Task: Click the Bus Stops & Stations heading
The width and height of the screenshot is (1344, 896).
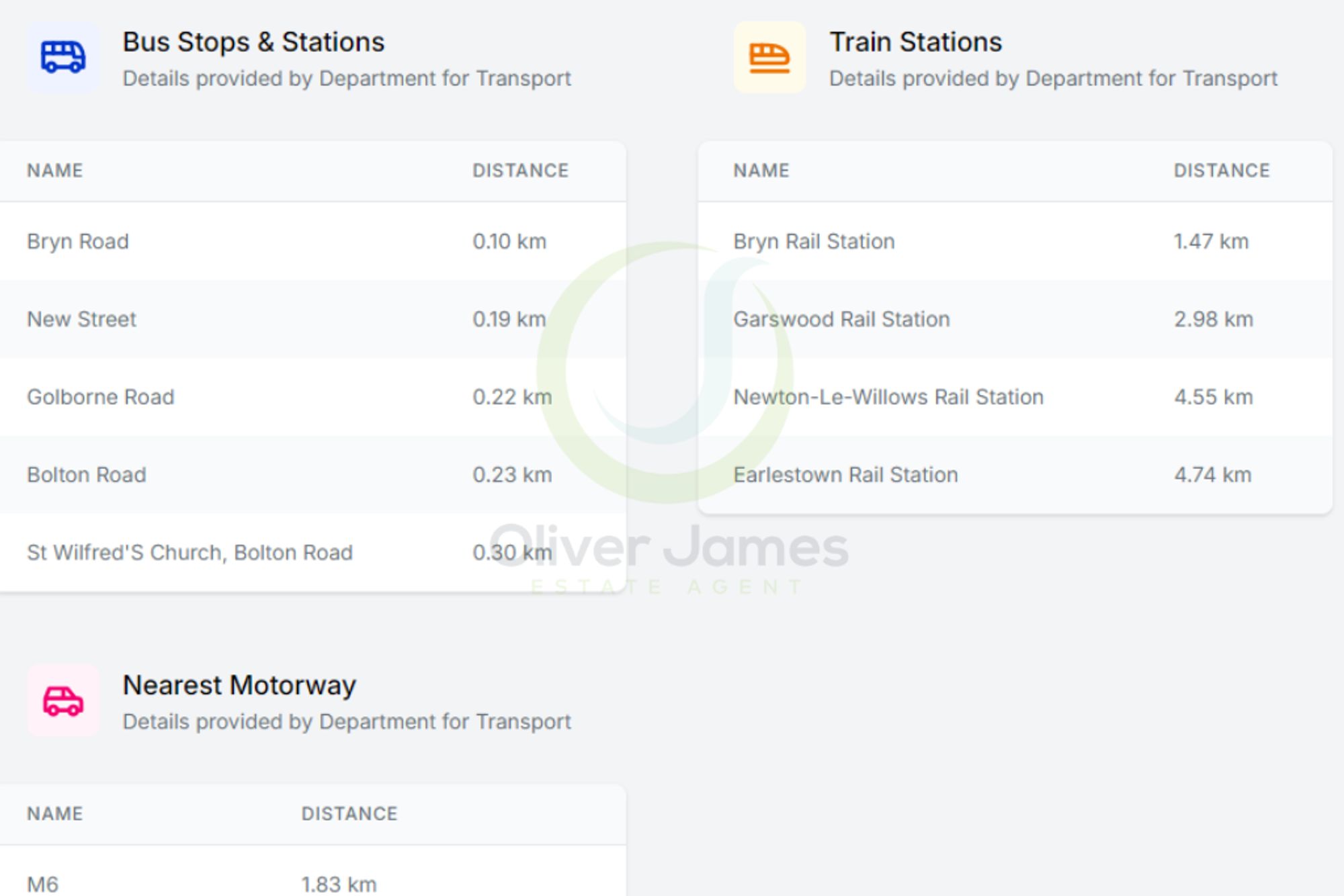Action: coord(253,42)
